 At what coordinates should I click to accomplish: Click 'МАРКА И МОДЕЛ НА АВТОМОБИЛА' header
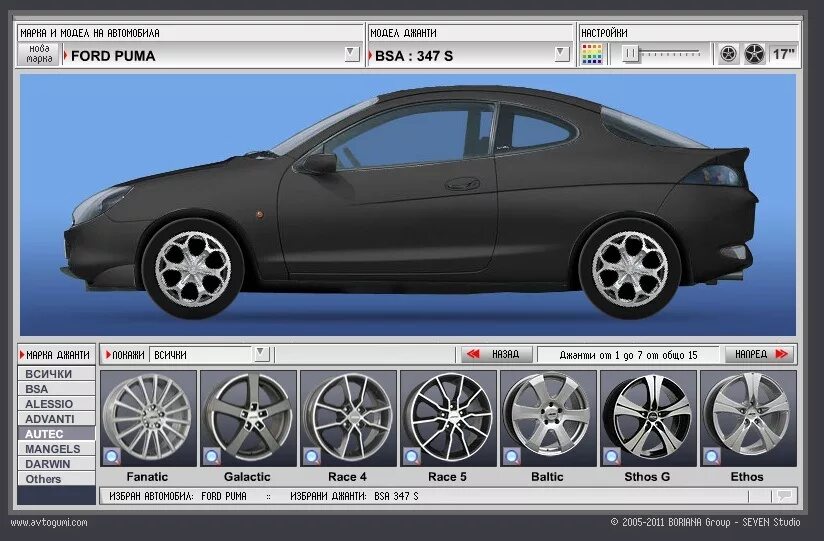pos(89,33)
